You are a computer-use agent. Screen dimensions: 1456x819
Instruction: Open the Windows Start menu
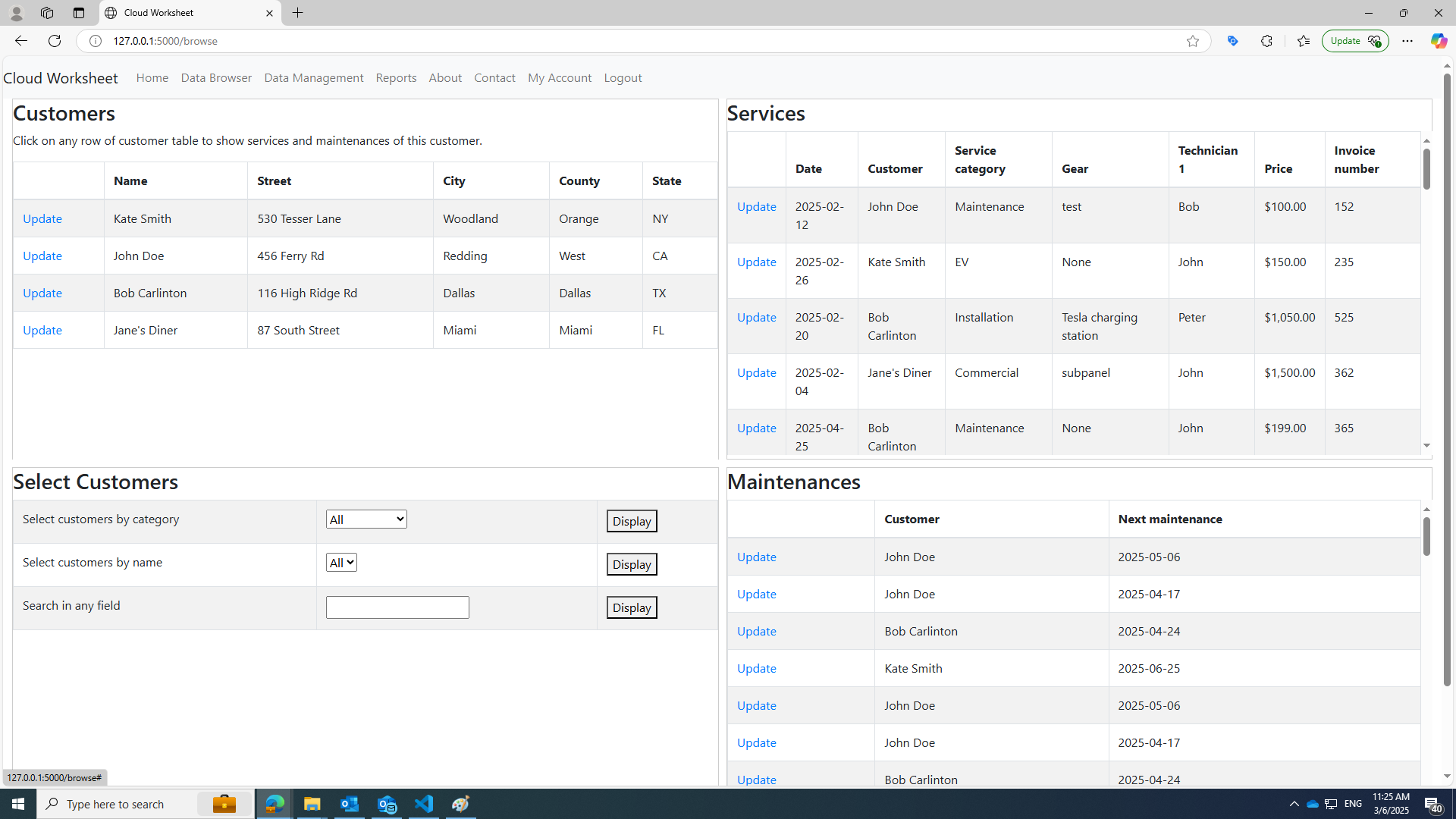coord(18,804)
